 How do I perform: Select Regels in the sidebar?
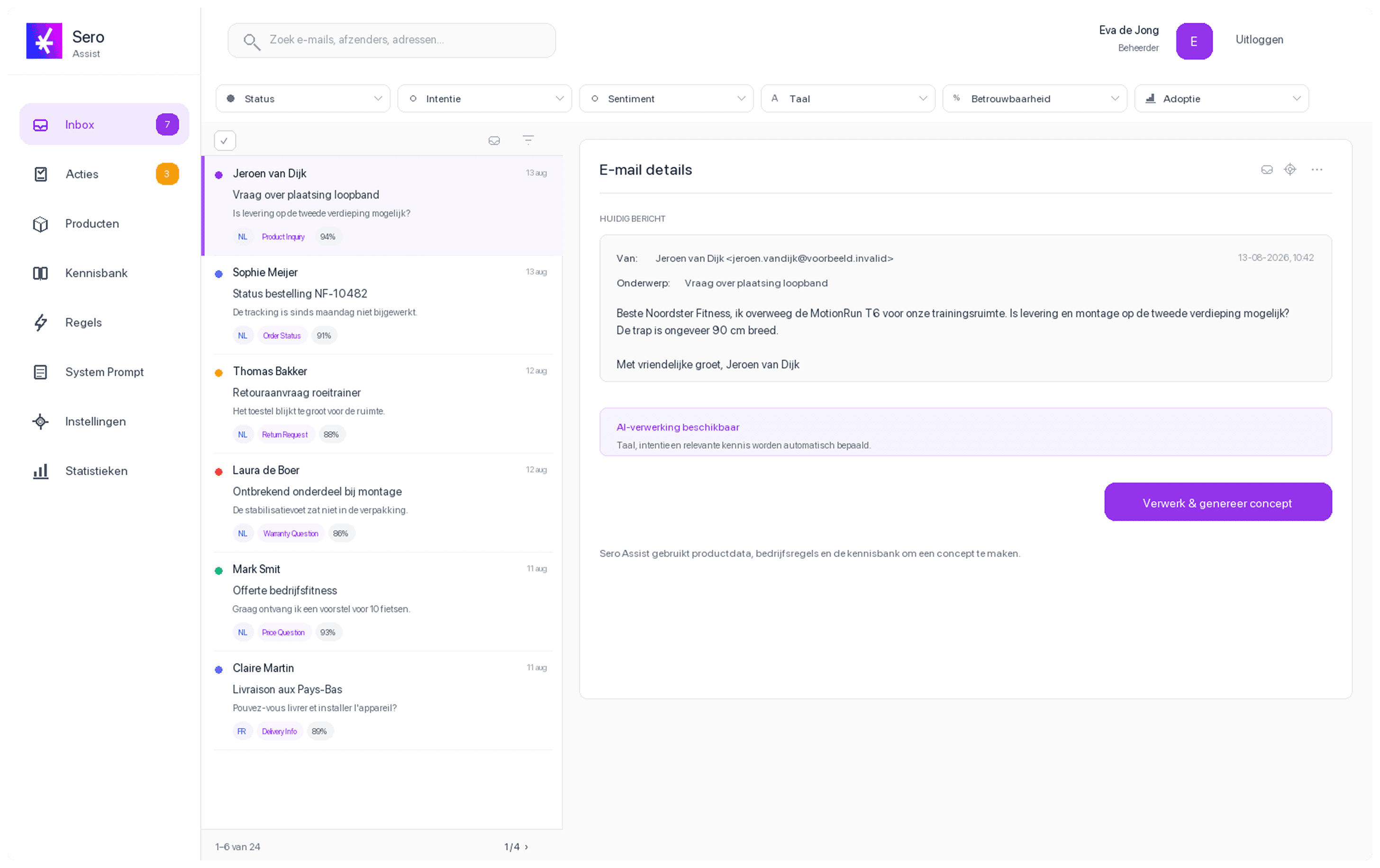point(104,323)
